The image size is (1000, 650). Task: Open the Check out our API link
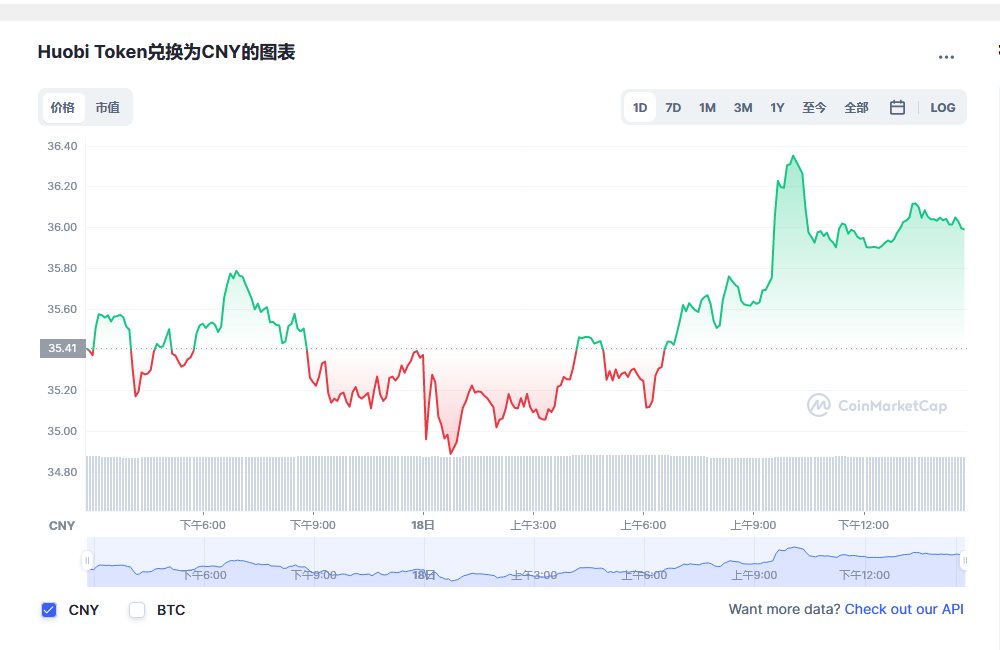coord(904,609)
